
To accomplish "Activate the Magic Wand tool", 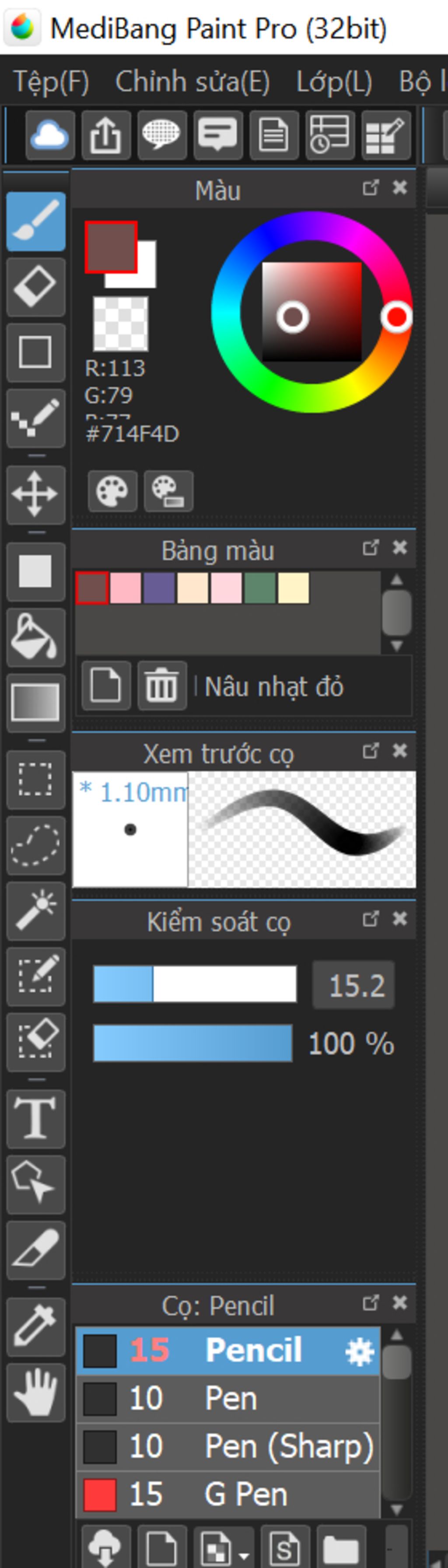I will point(35,910).
